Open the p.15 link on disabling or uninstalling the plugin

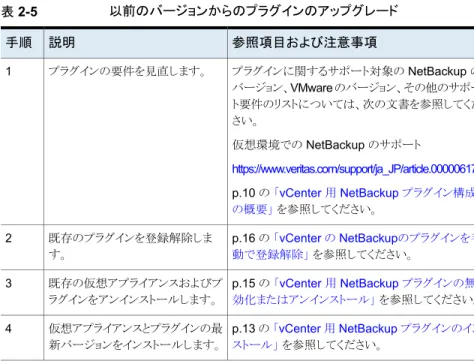click(x=353, y=291)
